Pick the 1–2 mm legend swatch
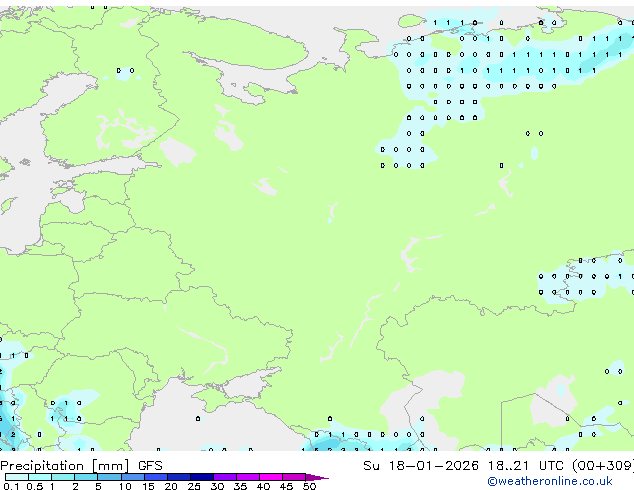This screenshot has height=490, width=634. (63, 477)
